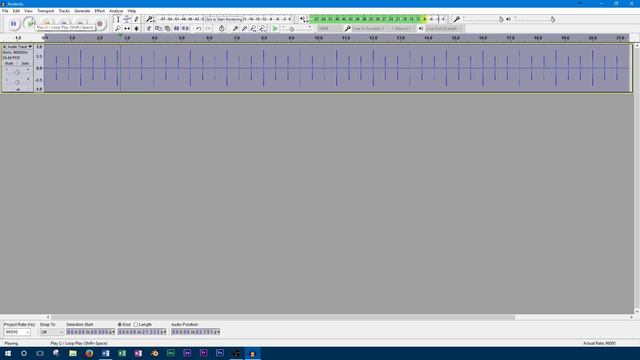Viewport: 640px width, 360px height.
Task: Click the Sync-Lock tracks clock icon
Action: [x=221, y=29]
